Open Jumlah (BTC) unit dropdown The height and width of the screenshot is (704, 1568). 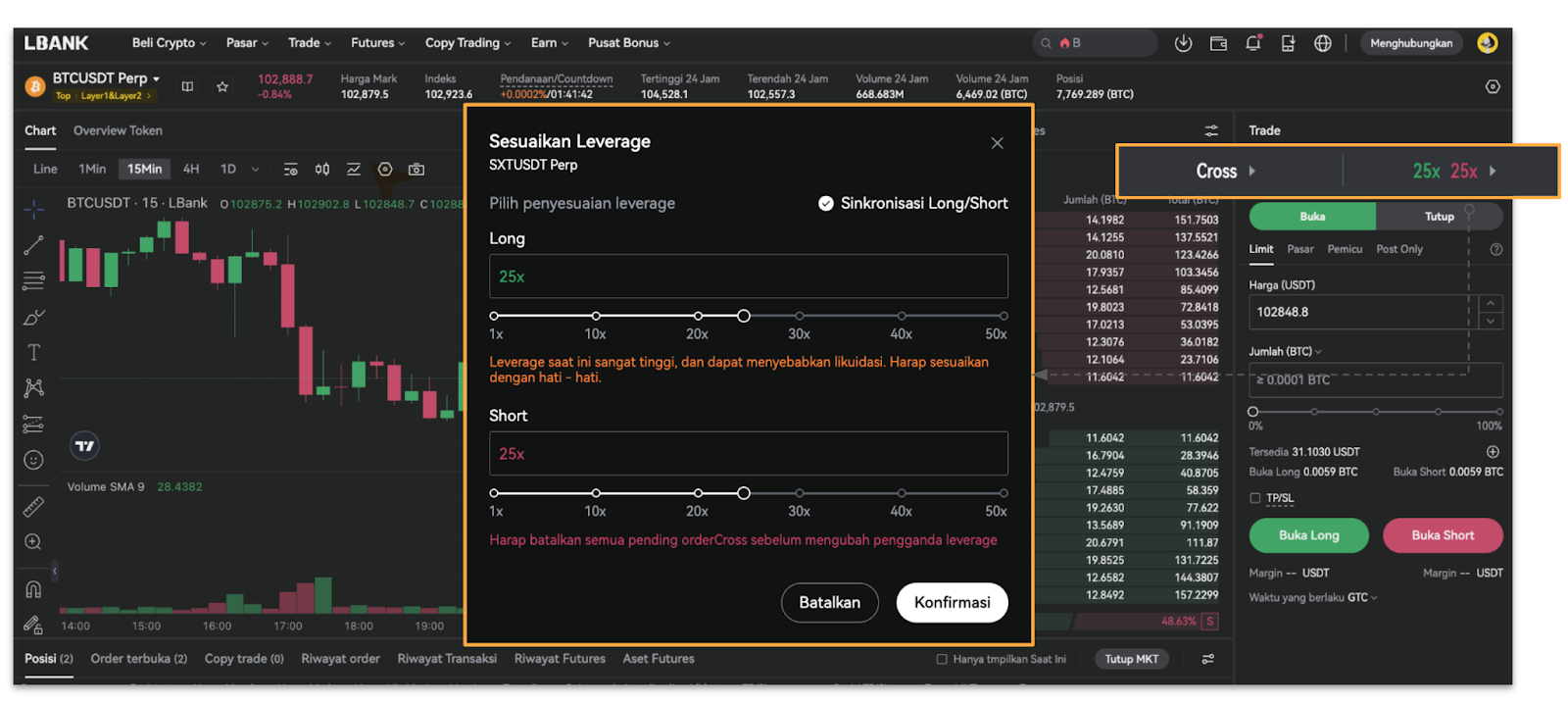1285,351
